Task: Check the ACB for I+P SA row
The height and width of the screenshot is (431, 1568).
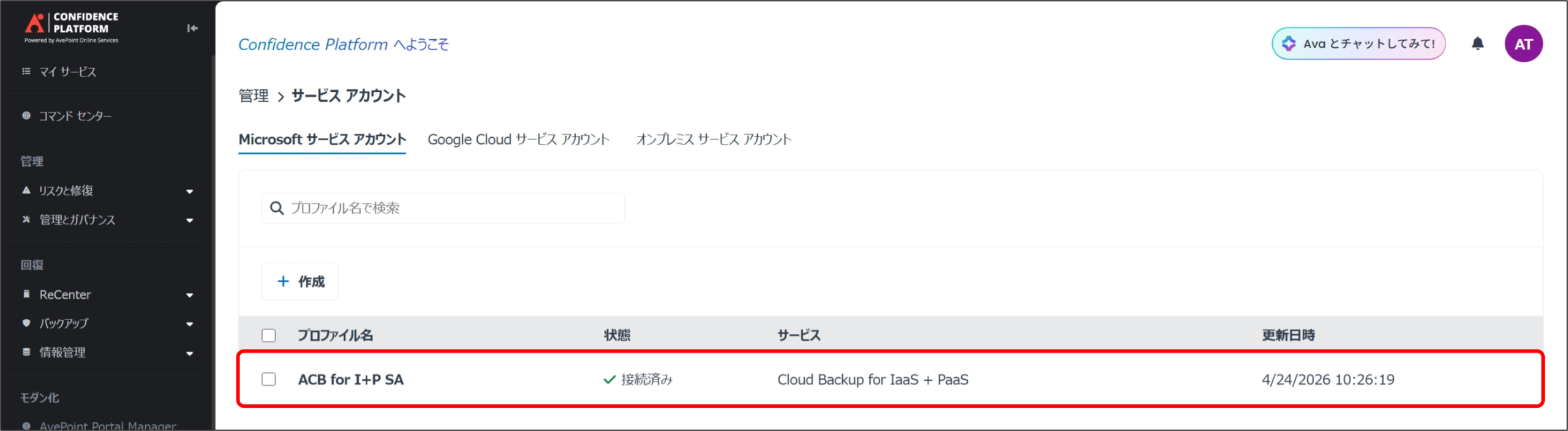Action: click(268, 380)
